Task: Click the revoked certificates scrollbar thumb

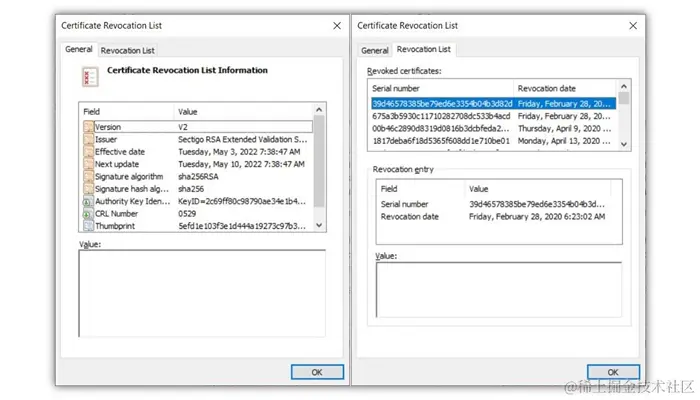Action: click(x=624, y=98)
